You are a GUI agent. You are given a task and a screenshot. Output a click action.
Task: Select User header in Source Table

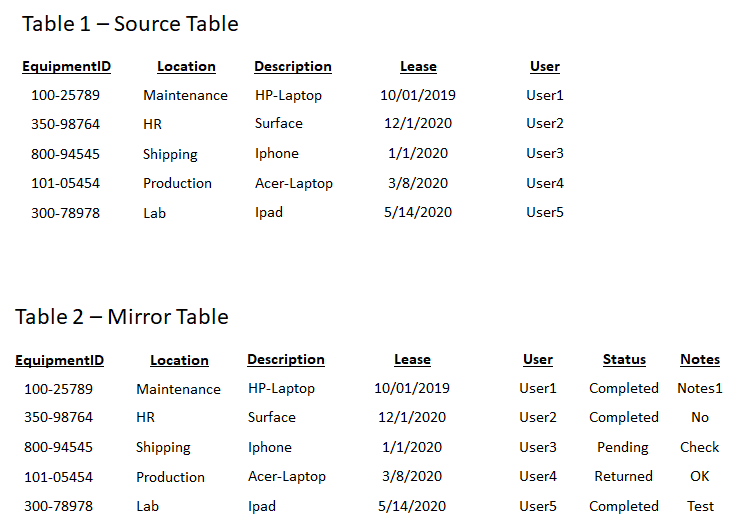coord(545,67)
